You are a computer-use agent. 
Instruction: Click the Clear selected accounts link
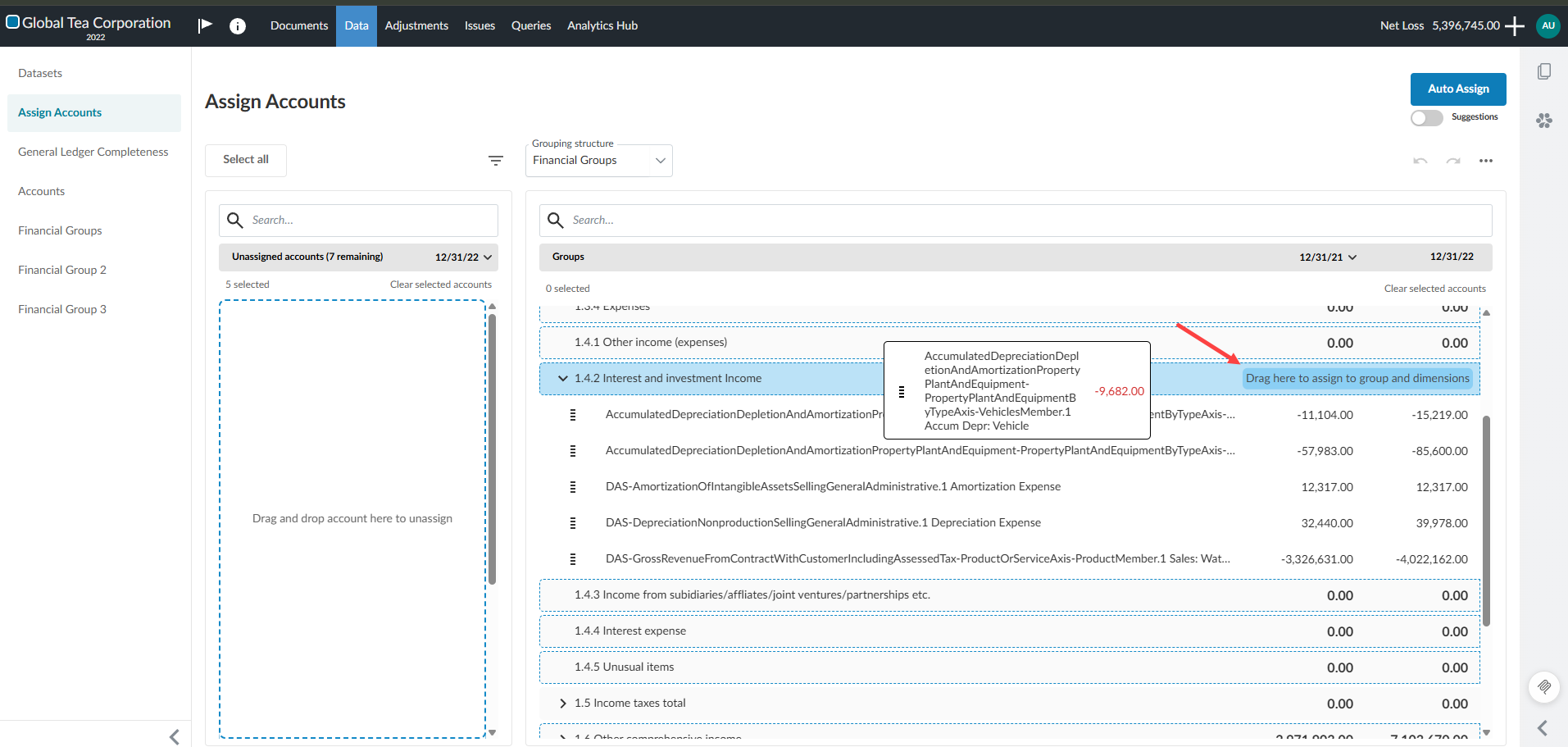click(x=440, y=284)
